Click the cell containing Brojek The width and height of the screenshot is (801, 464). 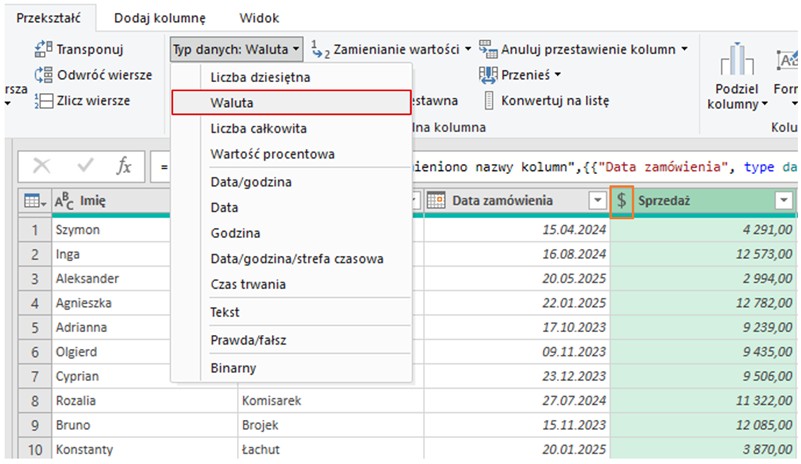[331, 425]
